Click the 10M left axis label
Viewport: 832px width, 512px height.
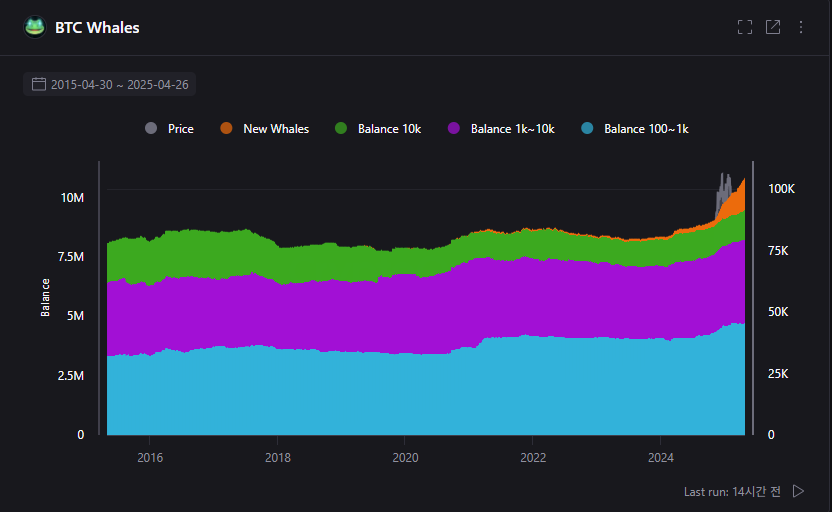(72, 198)
